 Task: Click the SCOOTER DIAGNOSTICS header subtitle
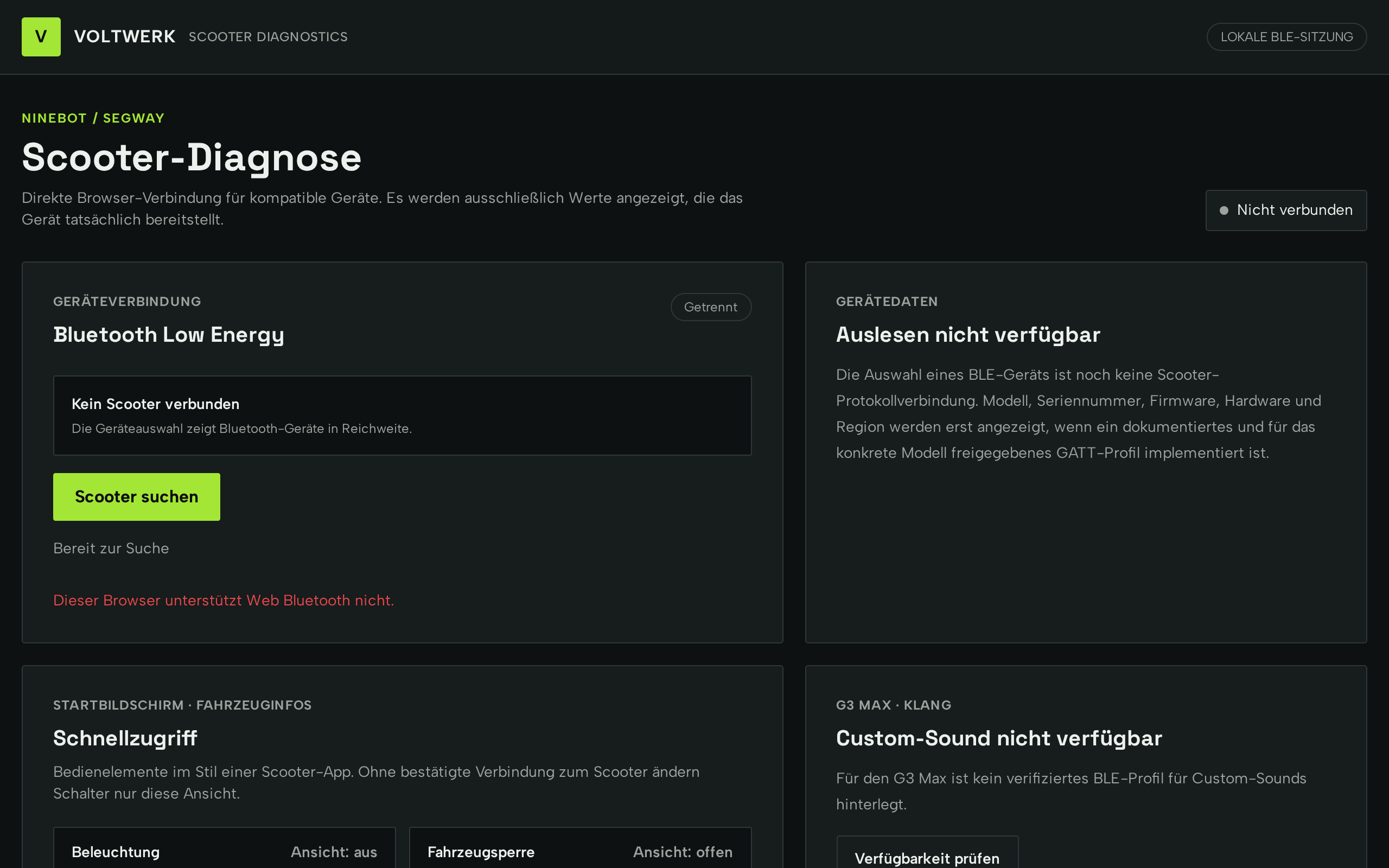[268, 37]
